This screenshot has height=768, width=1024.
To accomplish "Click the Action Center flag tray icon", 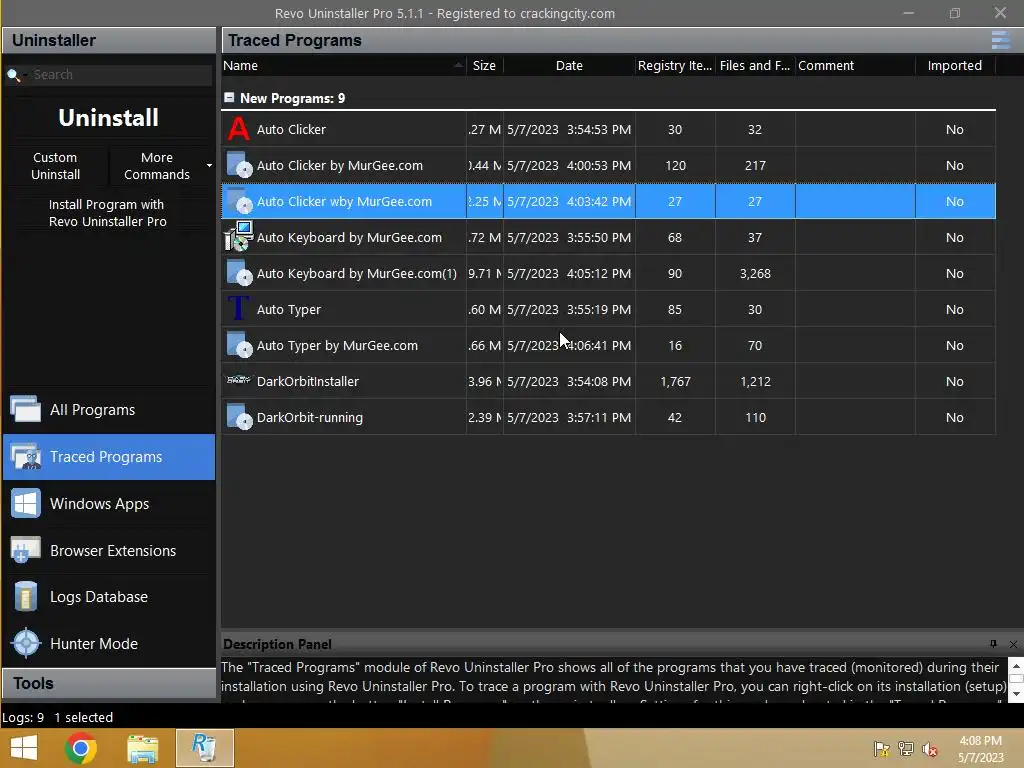I will pos(882,749).
